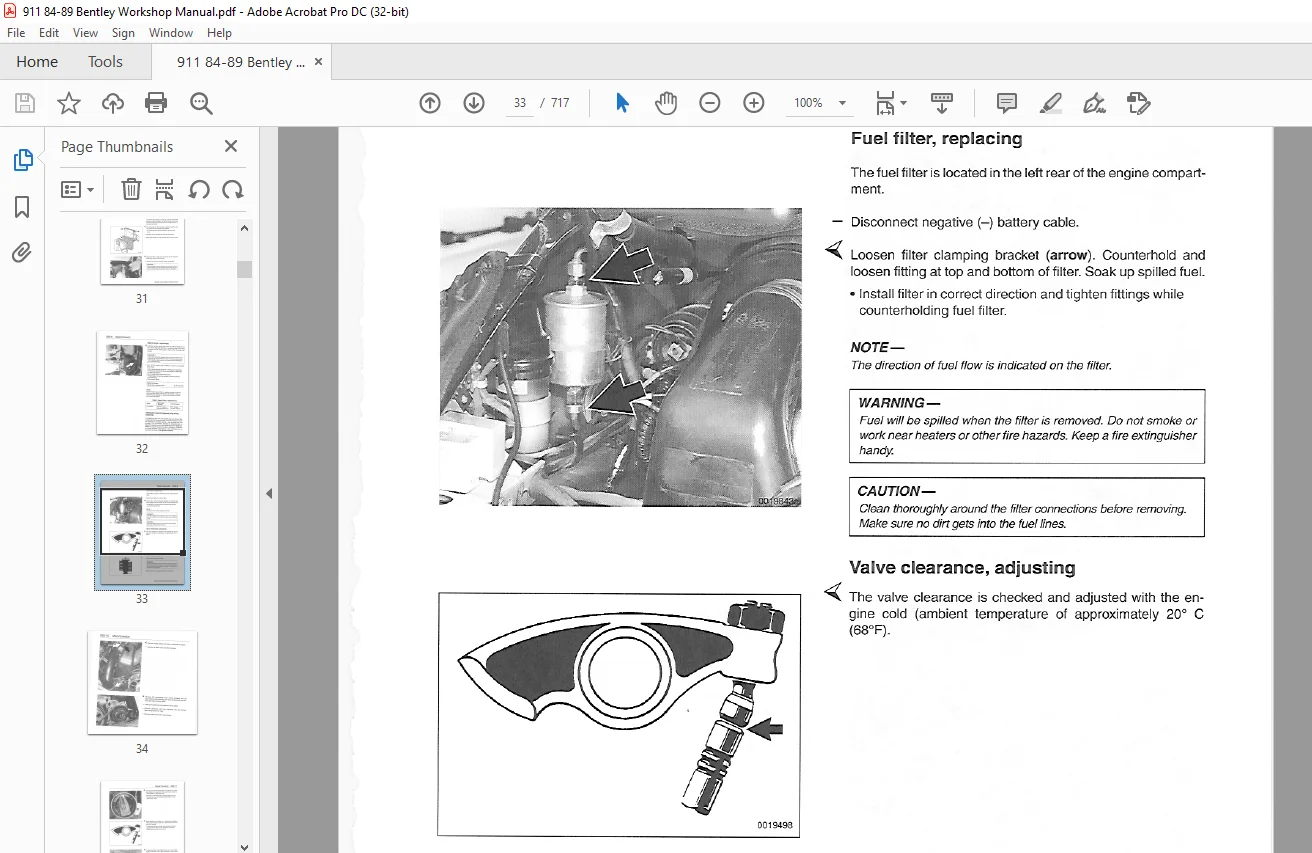The image size is (1312, 853).
Task: Open the Window menu
Action: pyautogui.click(x=171, y=33)
